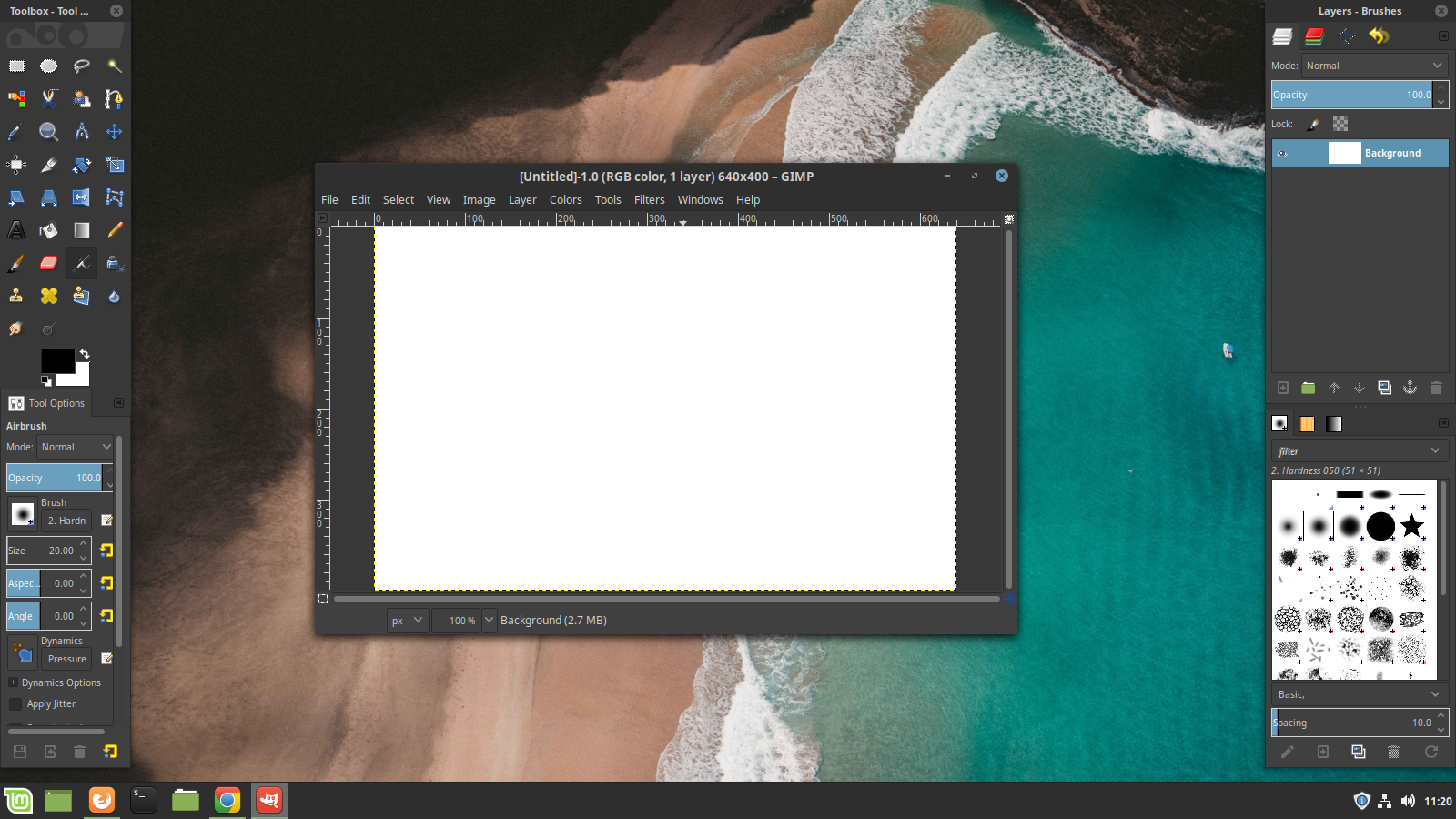Open the Windows menu
Image resolution: width=1456 pixels, height=819 pixels.
[700, 200]
